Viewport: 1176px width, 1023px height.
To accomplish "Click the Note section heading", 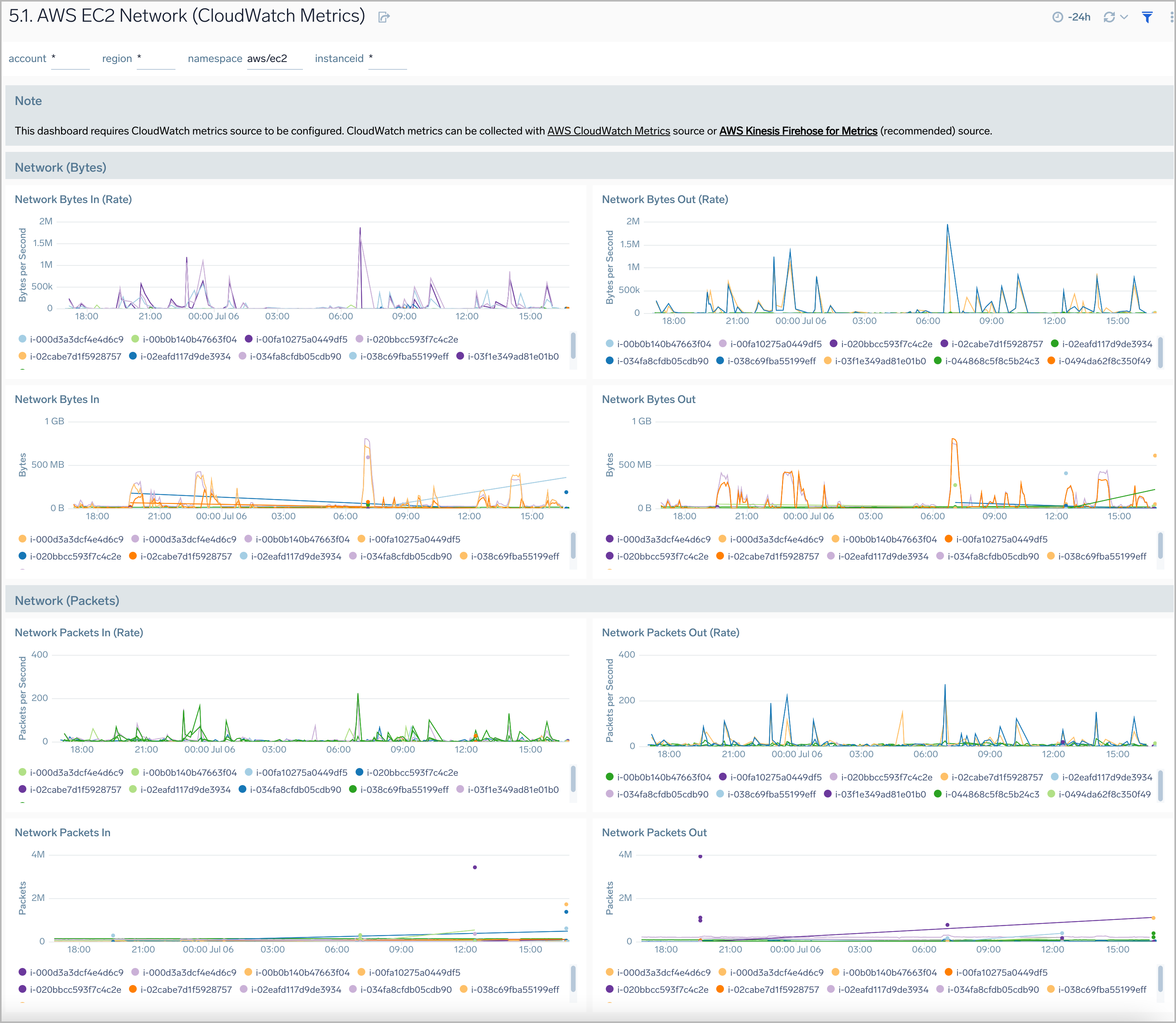I will 28,101.
